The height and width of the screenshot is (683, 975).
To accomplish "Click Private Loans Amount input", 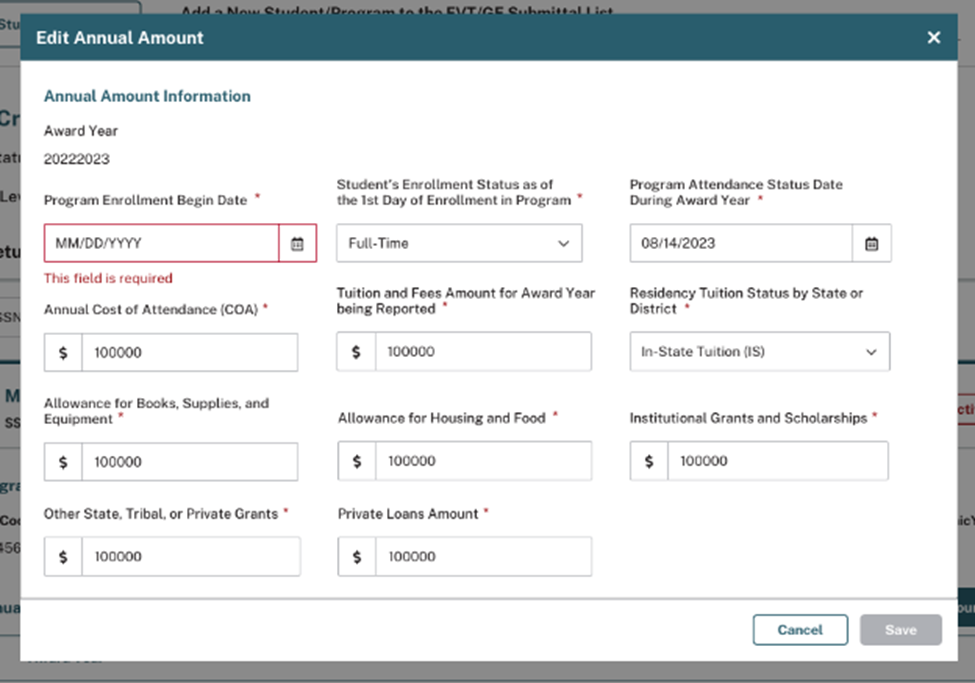I will click(483, 557).
